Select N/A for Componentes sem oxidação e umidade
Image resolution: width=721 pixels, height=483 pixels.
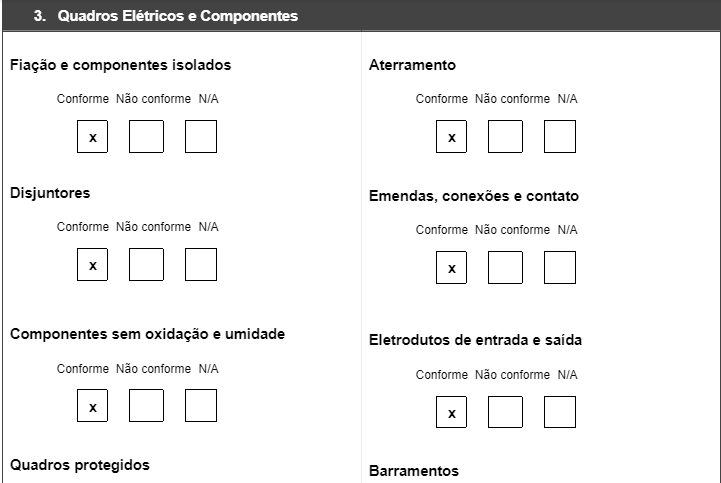point(201,406)
